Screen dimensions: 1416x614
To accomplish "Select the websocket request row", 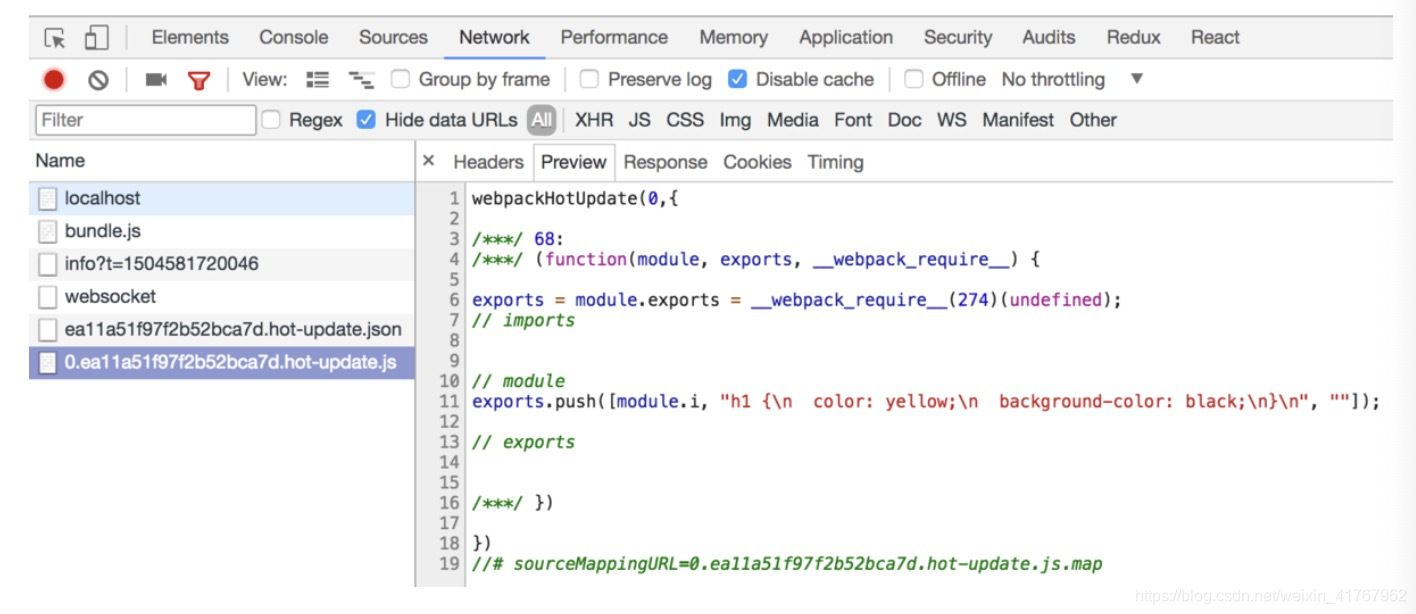I will point(222,297).
